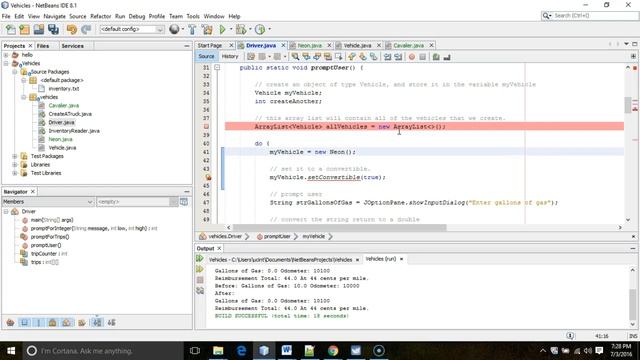This screenshot has height=360, width=640.
Task: Click the promptUser breadcrumb
Action: pyautogui.click(x=277, y=236)
